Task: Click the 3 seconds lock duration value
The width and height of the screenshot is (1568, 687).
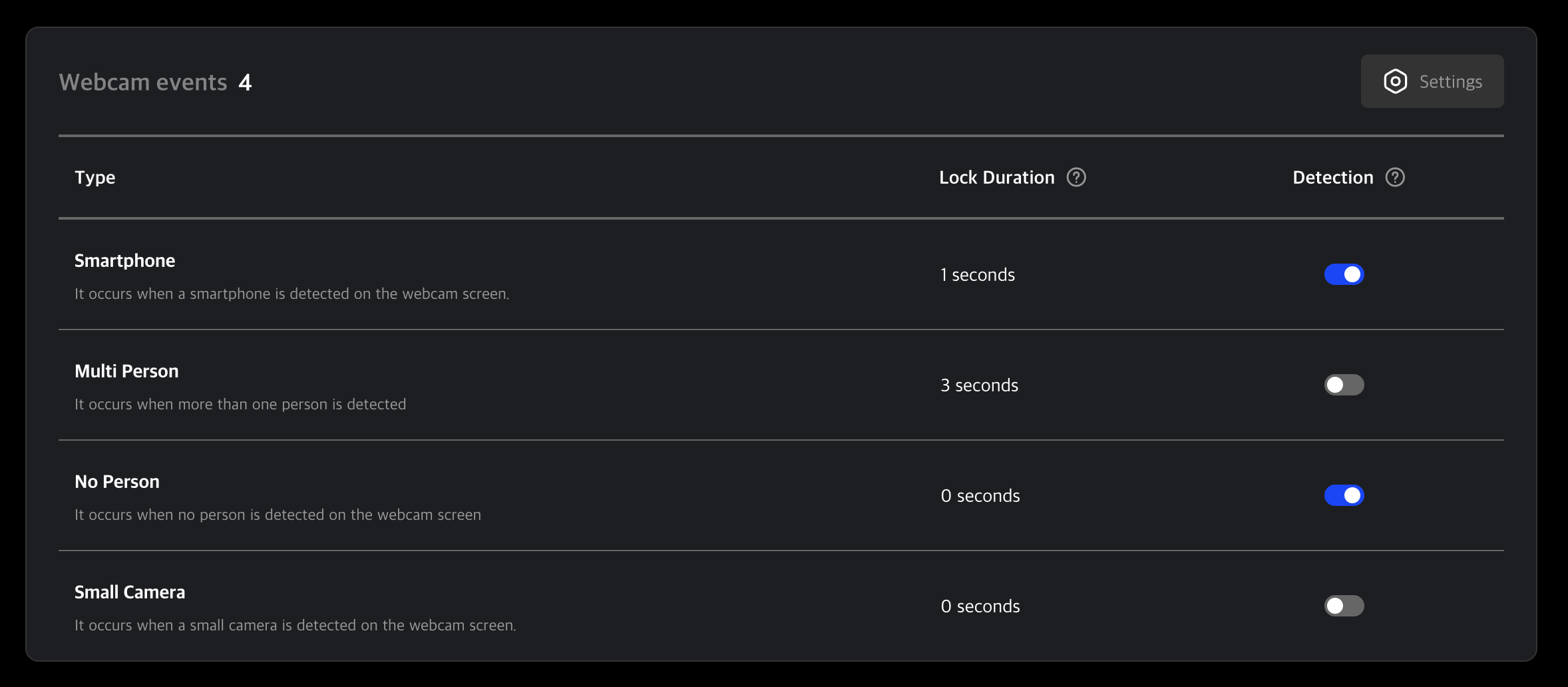Action: point(979,385)
